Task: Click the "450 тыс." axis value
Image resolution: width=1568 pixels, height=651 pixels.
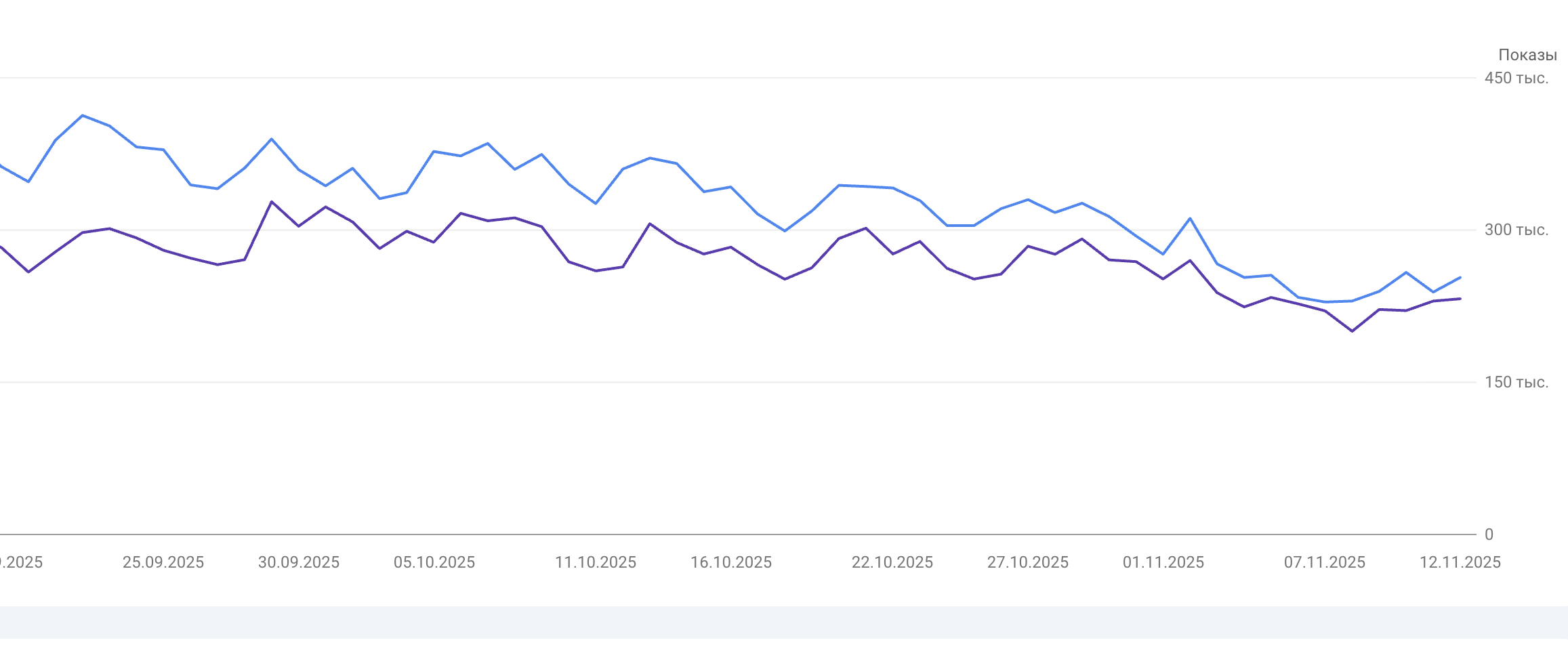Action: click(x=1517, y=78)
